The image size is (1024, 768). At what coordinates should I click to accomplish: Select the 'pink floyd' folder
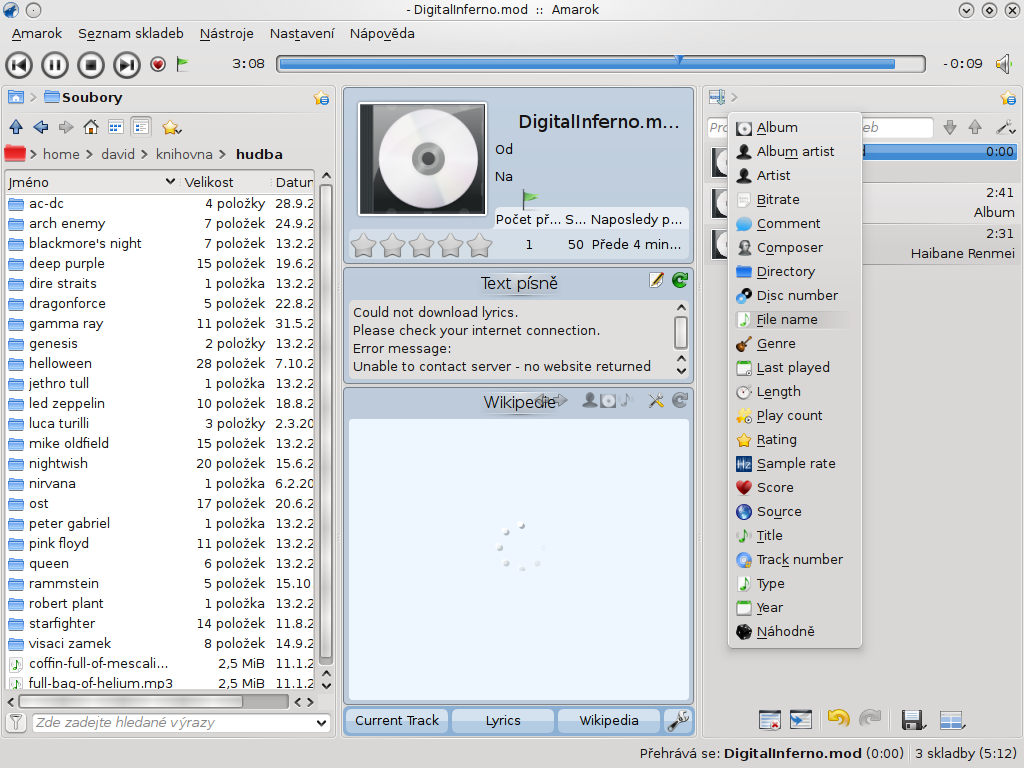pyautogui.click(x=59, y=543)
